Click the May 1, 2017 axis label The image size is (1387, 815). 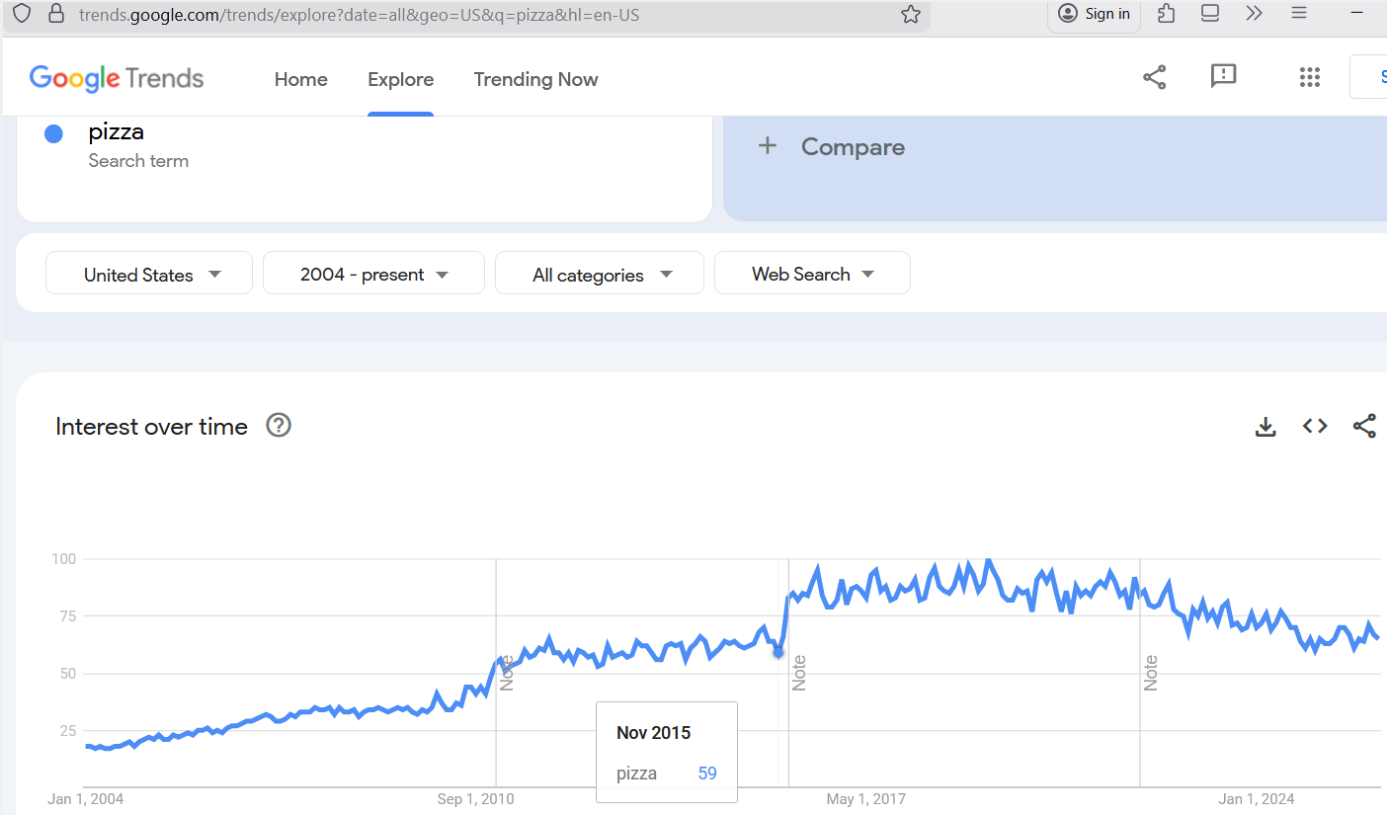pyautogui.click(x=866, y=799)
